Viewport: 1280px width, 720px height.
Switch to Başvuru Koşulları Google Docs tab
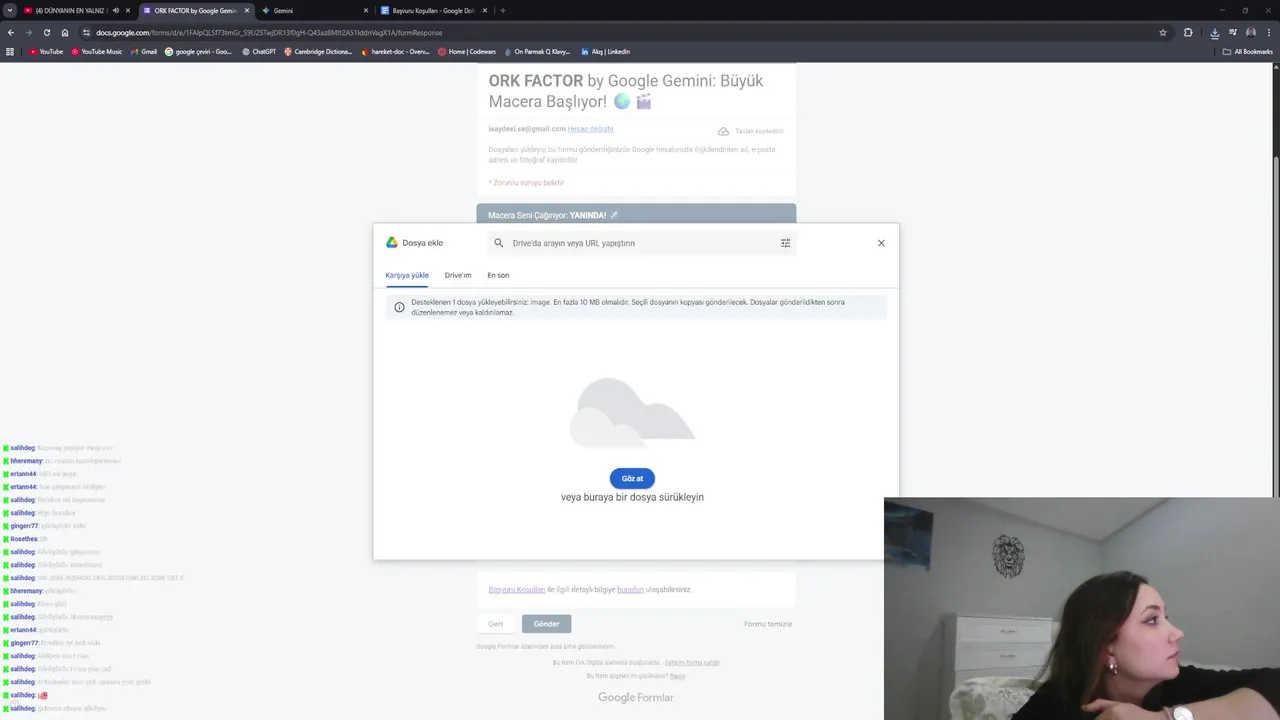point(433,10)
